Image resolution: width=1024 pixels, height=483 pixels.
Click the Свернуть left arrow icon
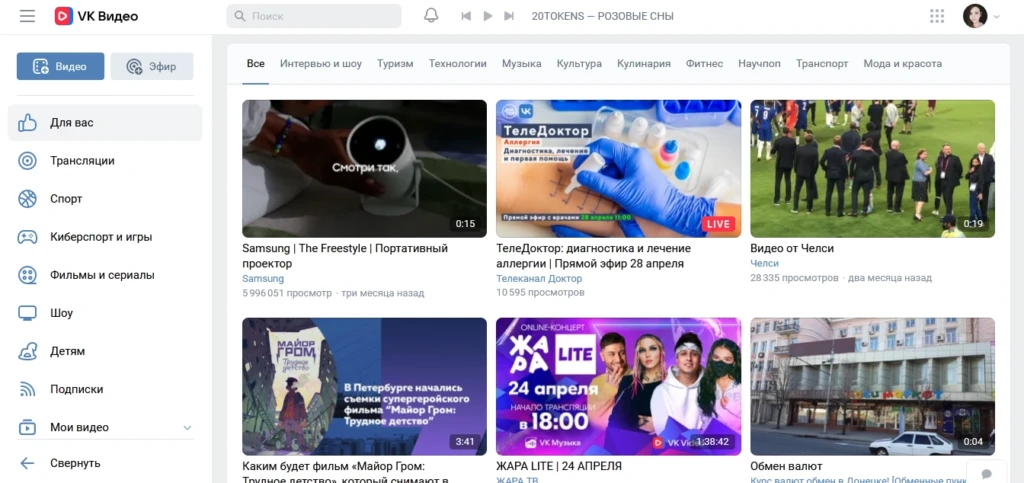[x=27, y=463]
